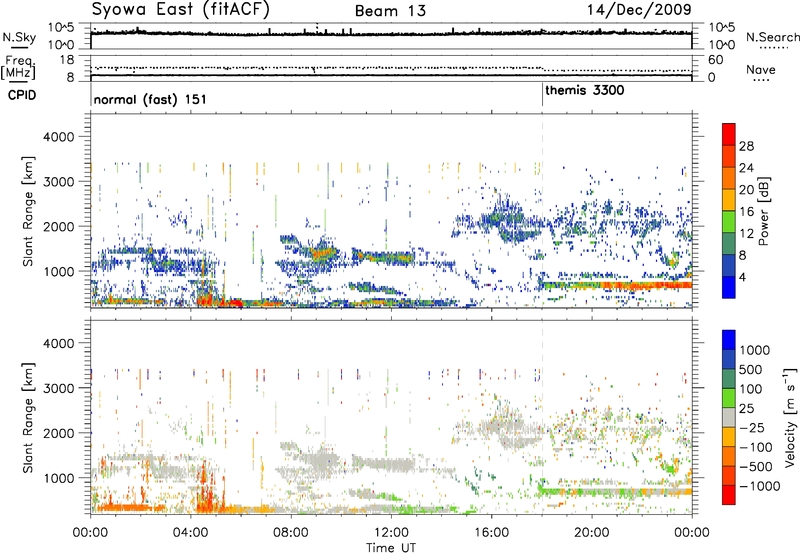Click the "08:00" time axis label

[290, 533]
